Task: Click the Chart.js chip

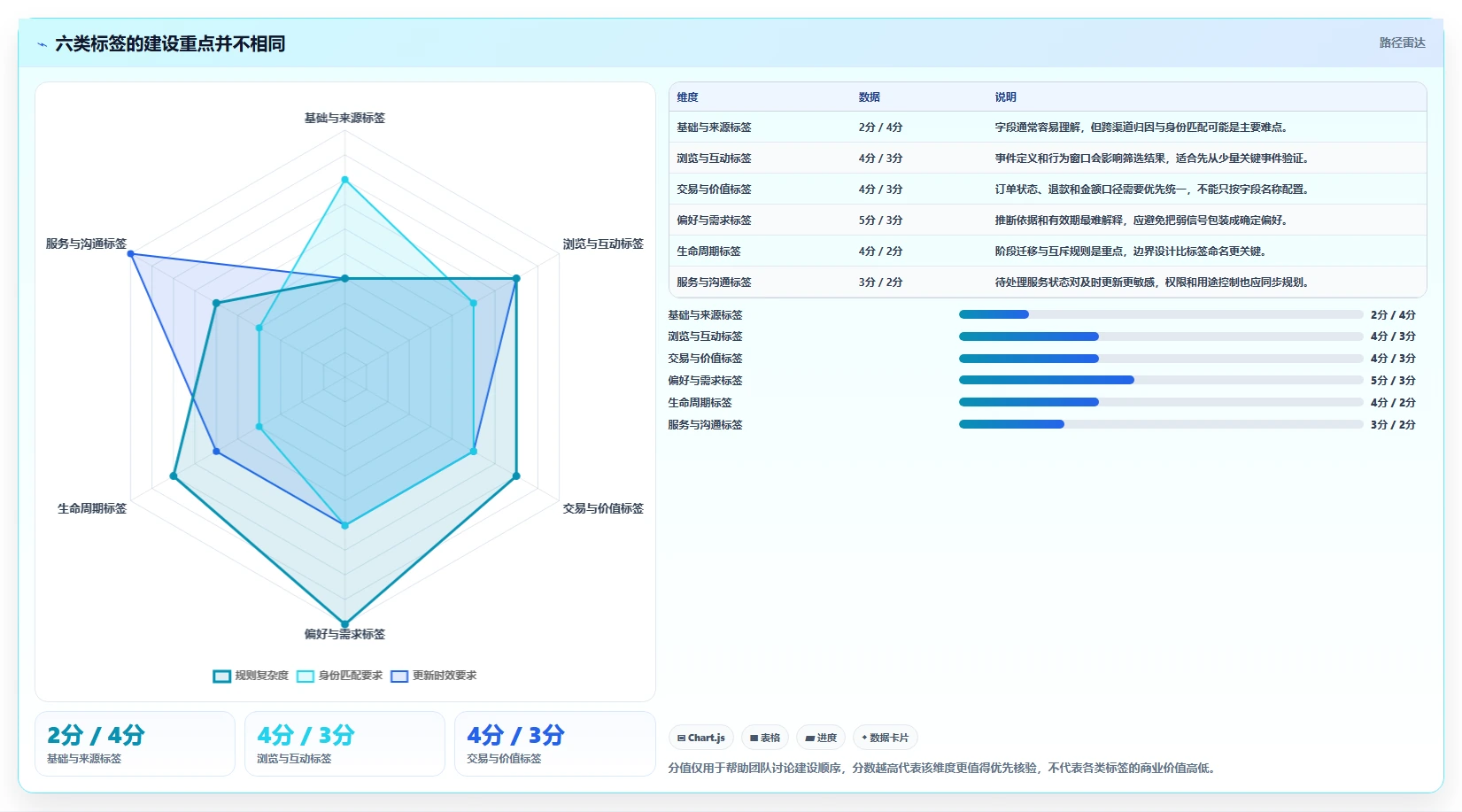Action: [x=701, y=738]
